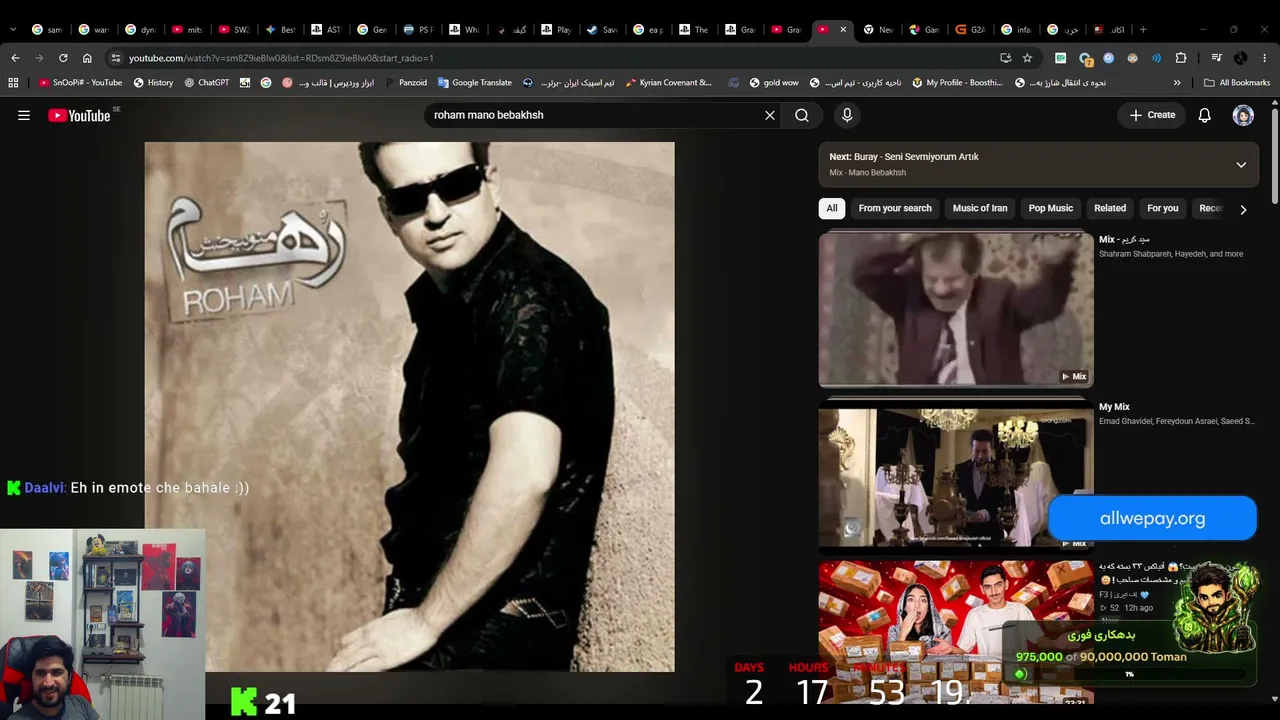The image size is (1280, 720).
Task: Switch to the 'SW2' YouTube tab
Action: point(234,30)
